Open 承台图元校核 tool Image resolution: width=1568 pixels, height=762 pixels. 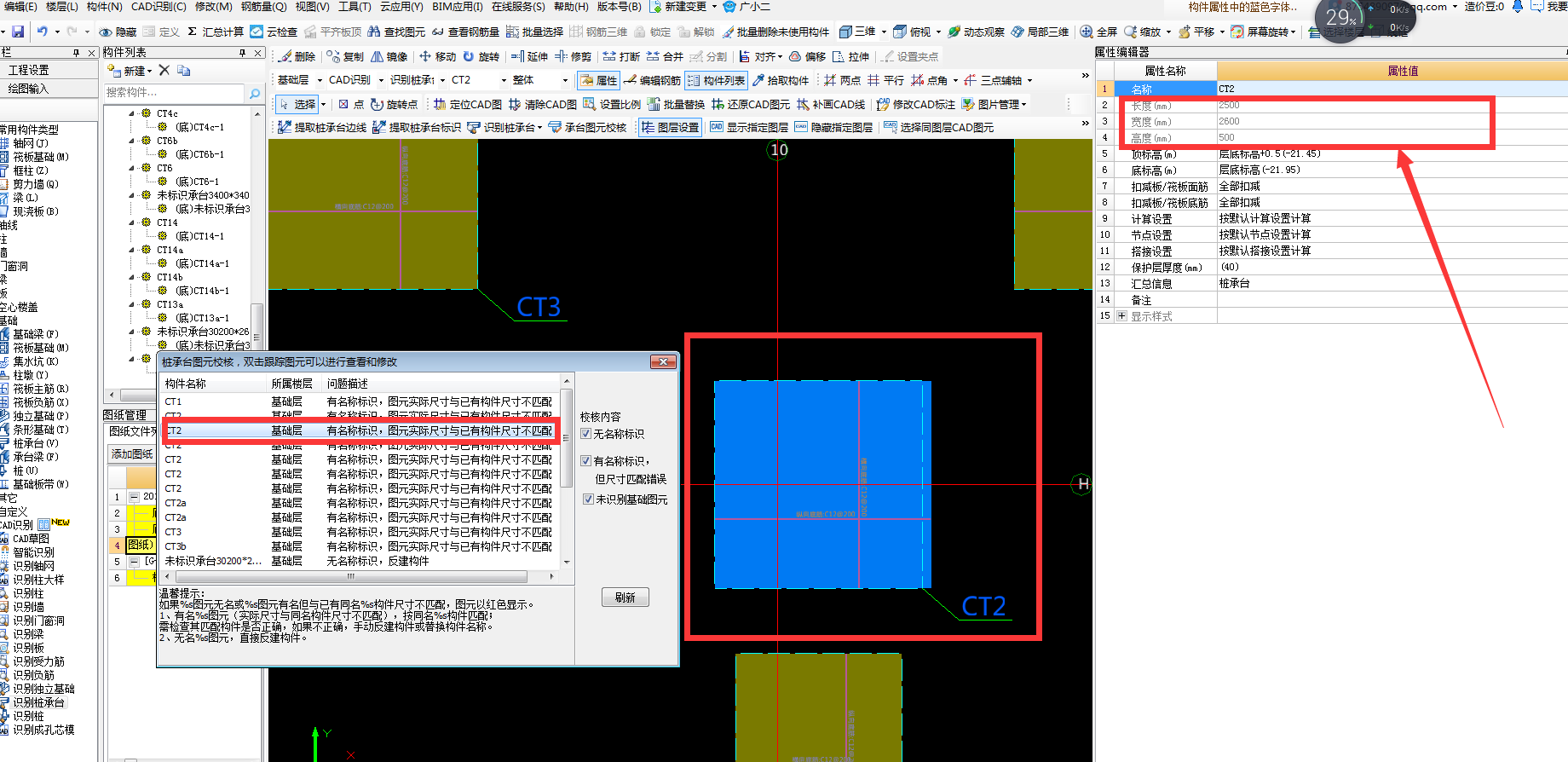point(587,127)
